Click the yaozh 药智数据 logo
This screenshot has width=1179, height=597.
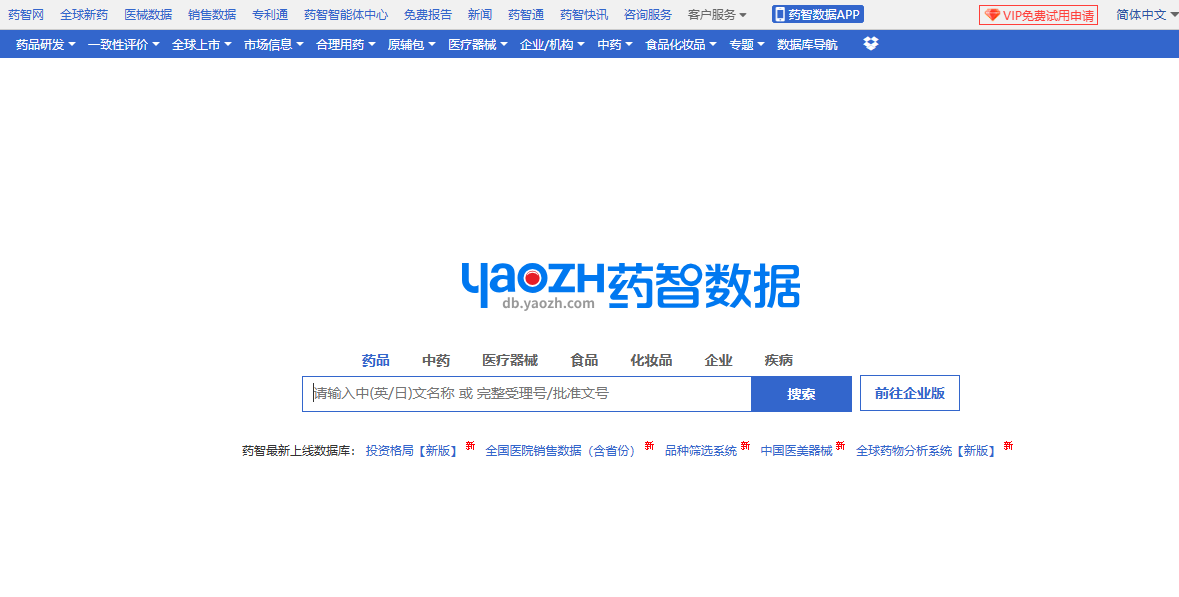point(630,285)
